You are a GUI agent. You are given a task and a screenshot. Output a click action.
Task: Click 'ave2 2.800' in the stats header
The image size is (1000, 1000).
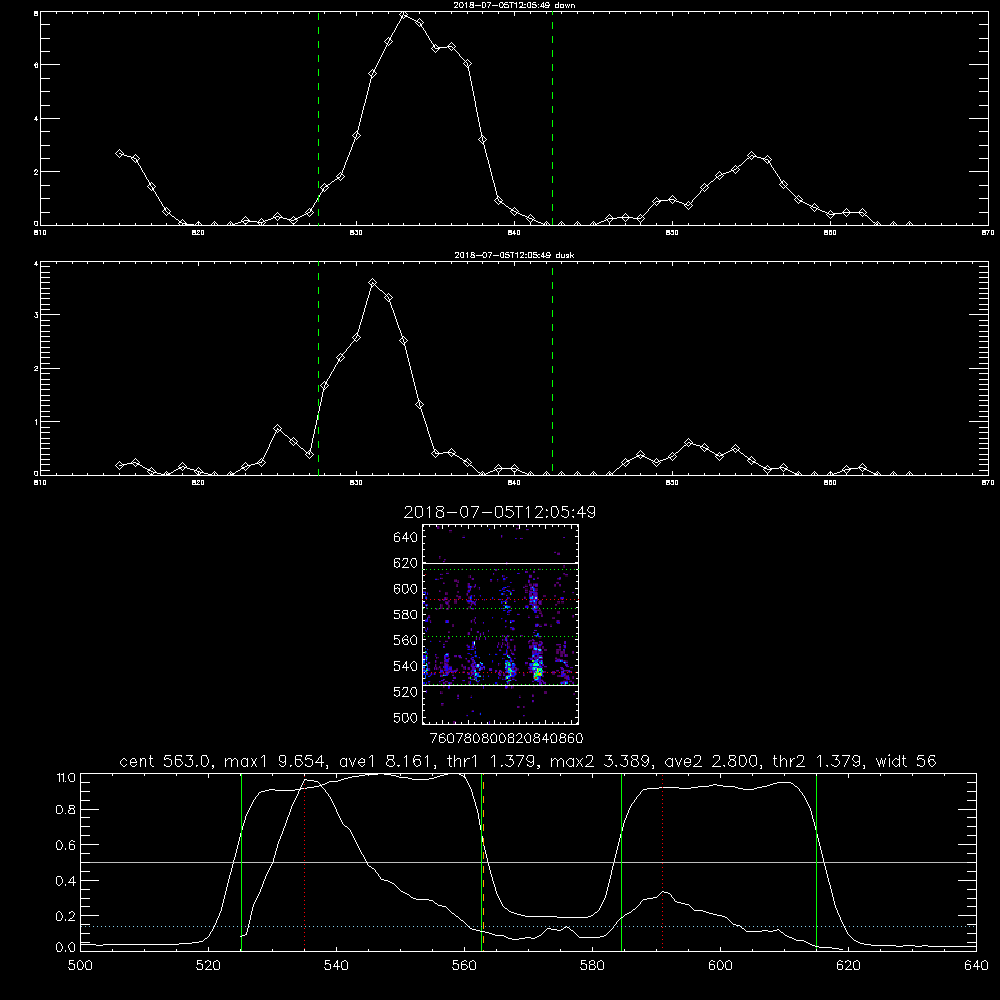711,761
